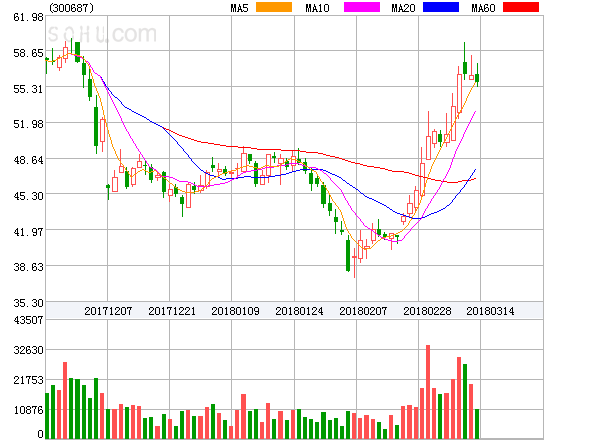Select the MA5 legend label
Image resolution: width=600 pixels, height=440 pixels.
(x=240, y=8)
